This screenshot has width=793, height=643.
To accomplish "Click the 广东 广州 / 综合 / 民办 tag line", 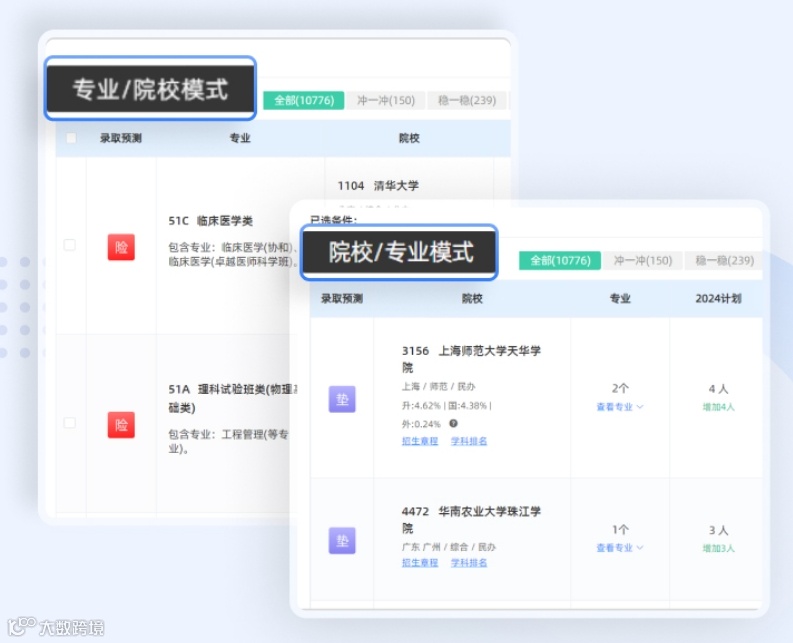I will (449, 547).
